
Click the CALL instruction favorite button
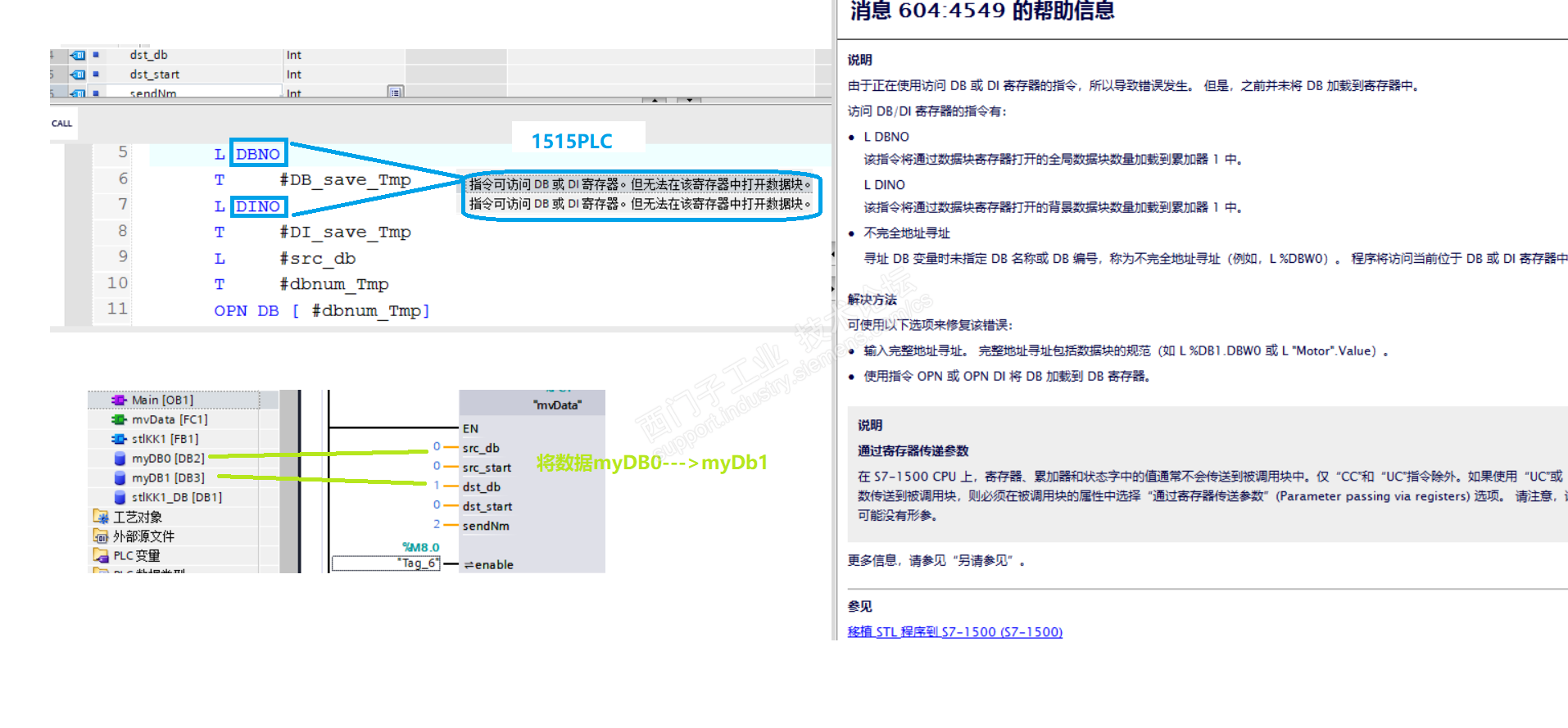click(61, 124)
